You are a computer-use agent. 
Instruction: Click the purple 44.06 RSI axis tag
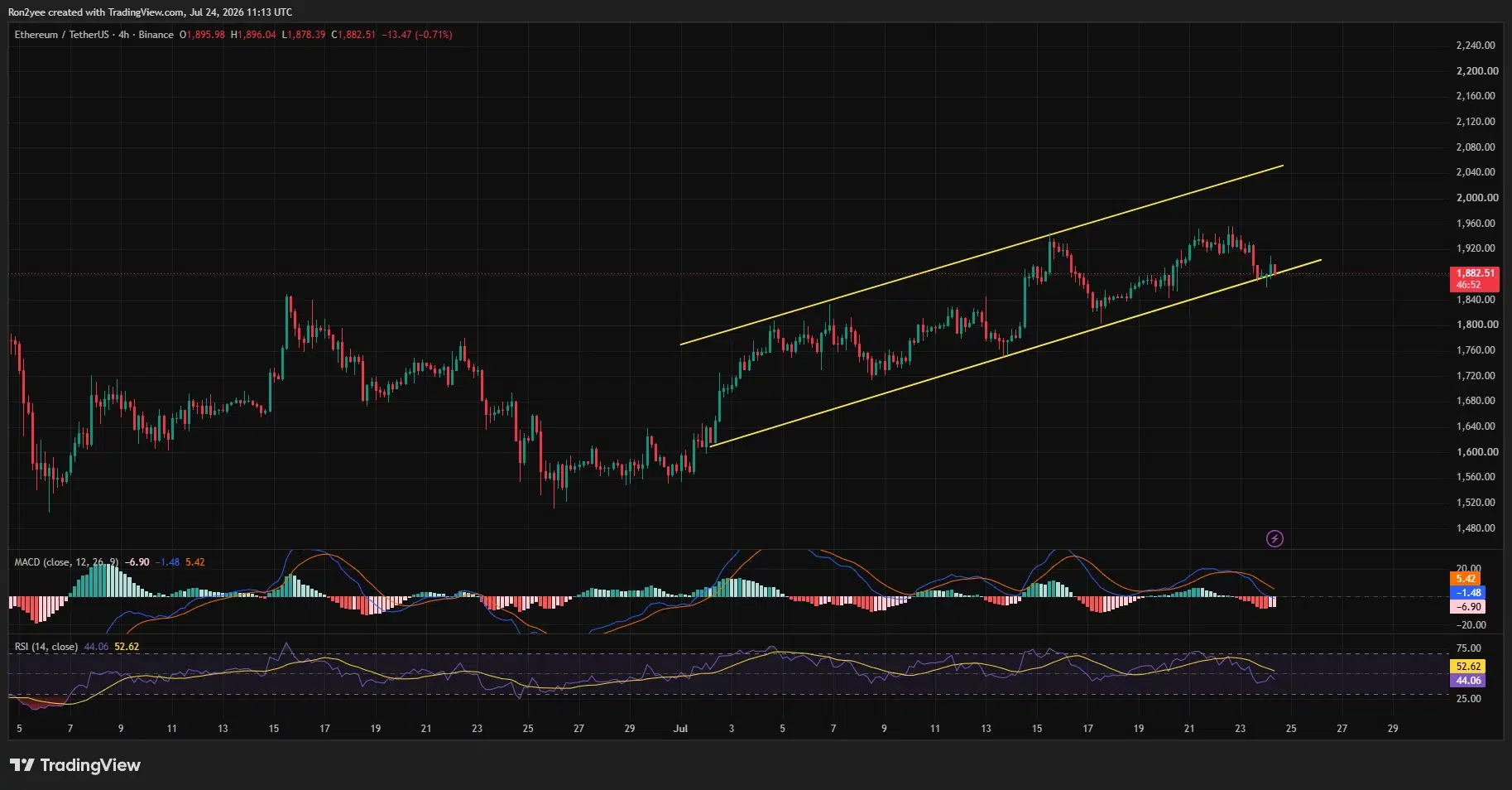click(1468, 681)
